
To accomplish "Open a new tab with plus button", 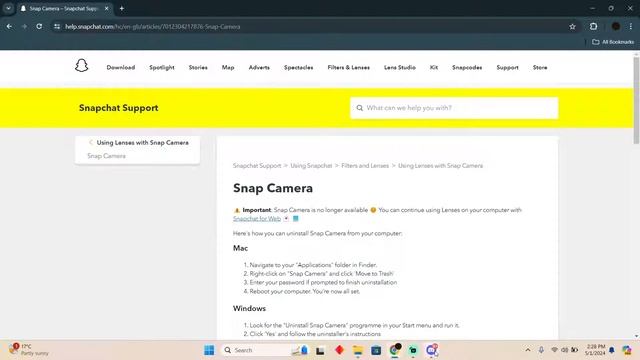I will point(122,9).
